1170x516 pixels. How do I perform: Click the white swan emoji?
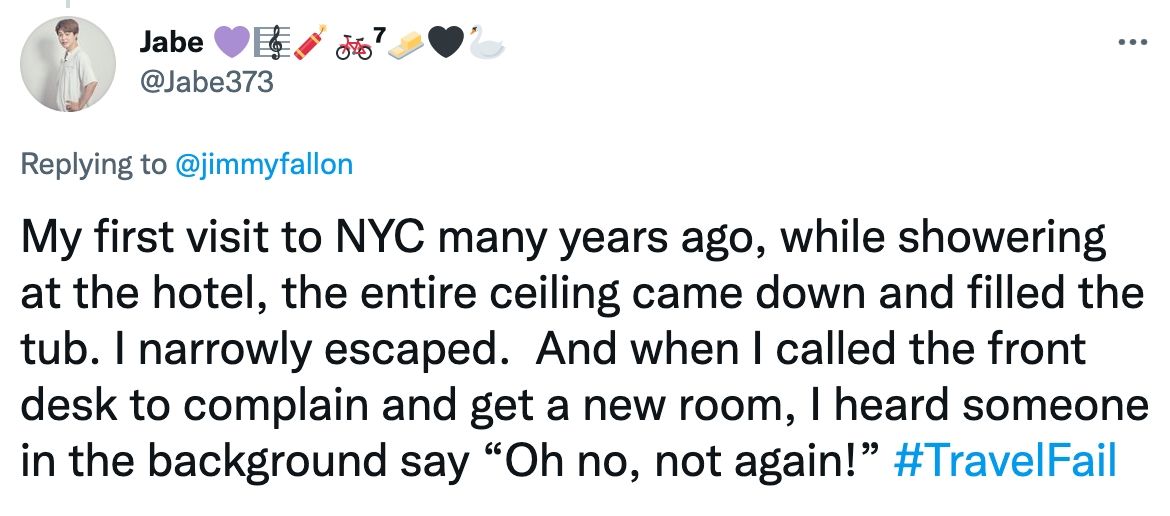pos(487,43)
